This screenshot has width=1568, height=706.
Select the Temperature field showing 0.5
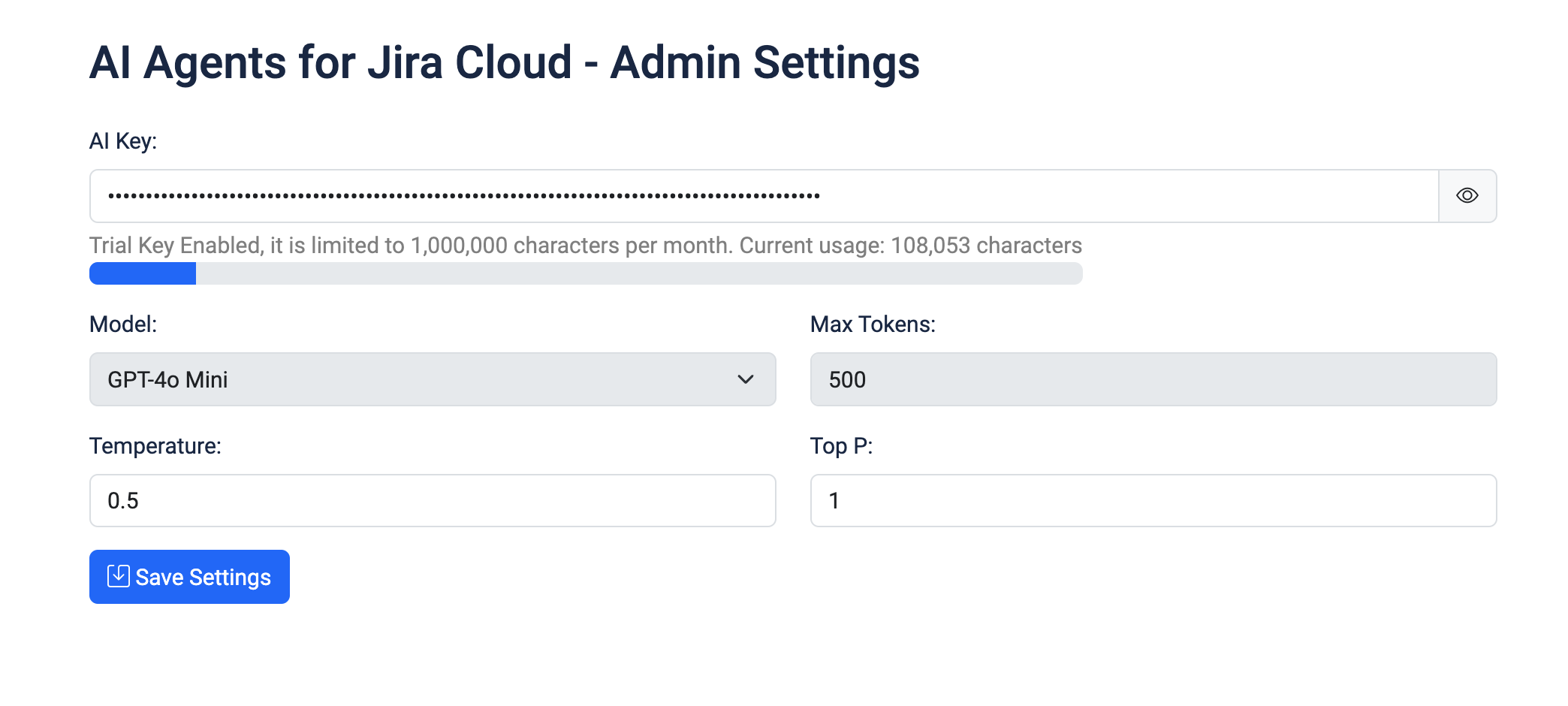432,500
